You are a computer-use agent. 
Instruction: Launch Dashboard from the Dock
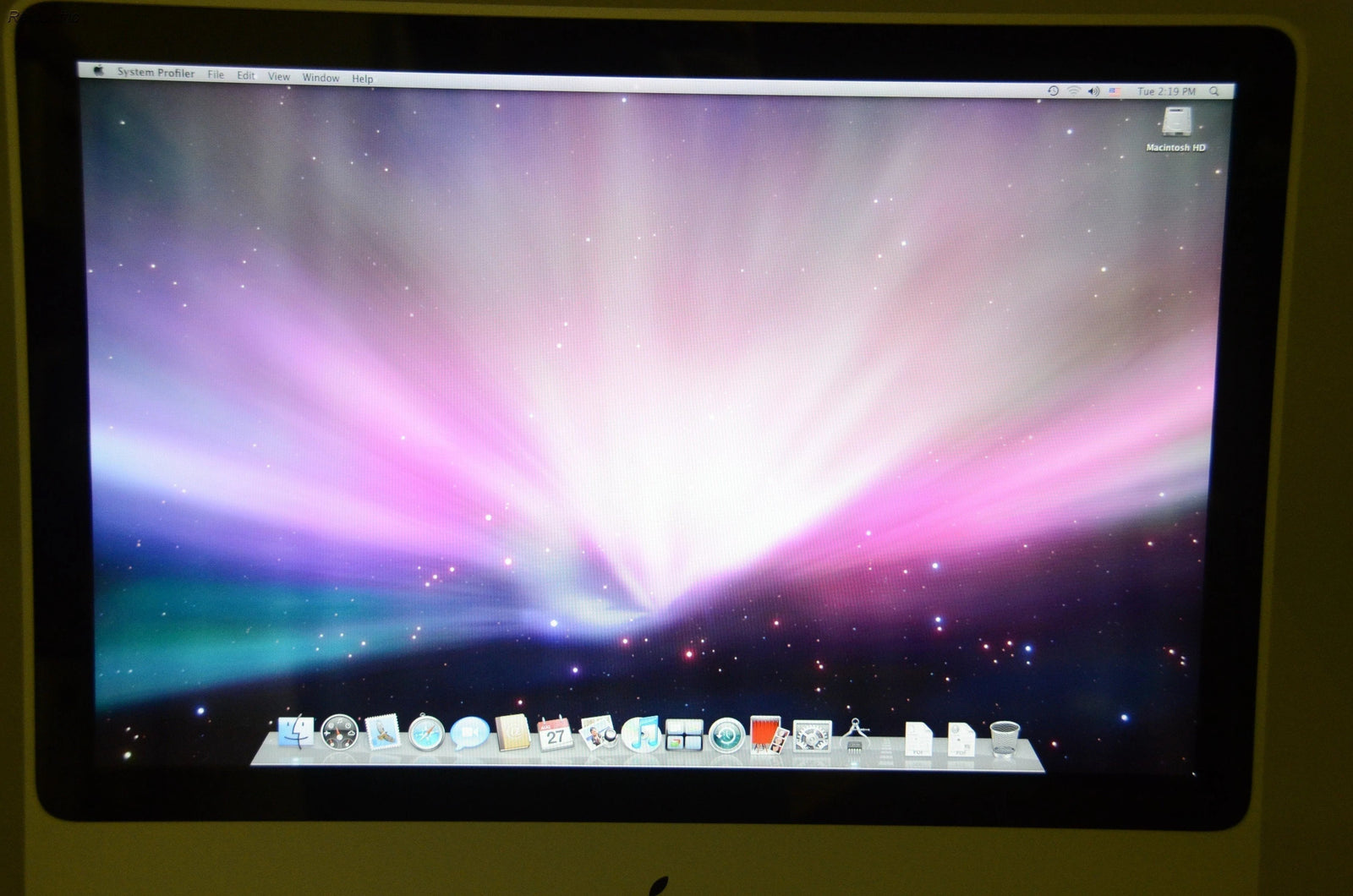click(x=339, y=733)
